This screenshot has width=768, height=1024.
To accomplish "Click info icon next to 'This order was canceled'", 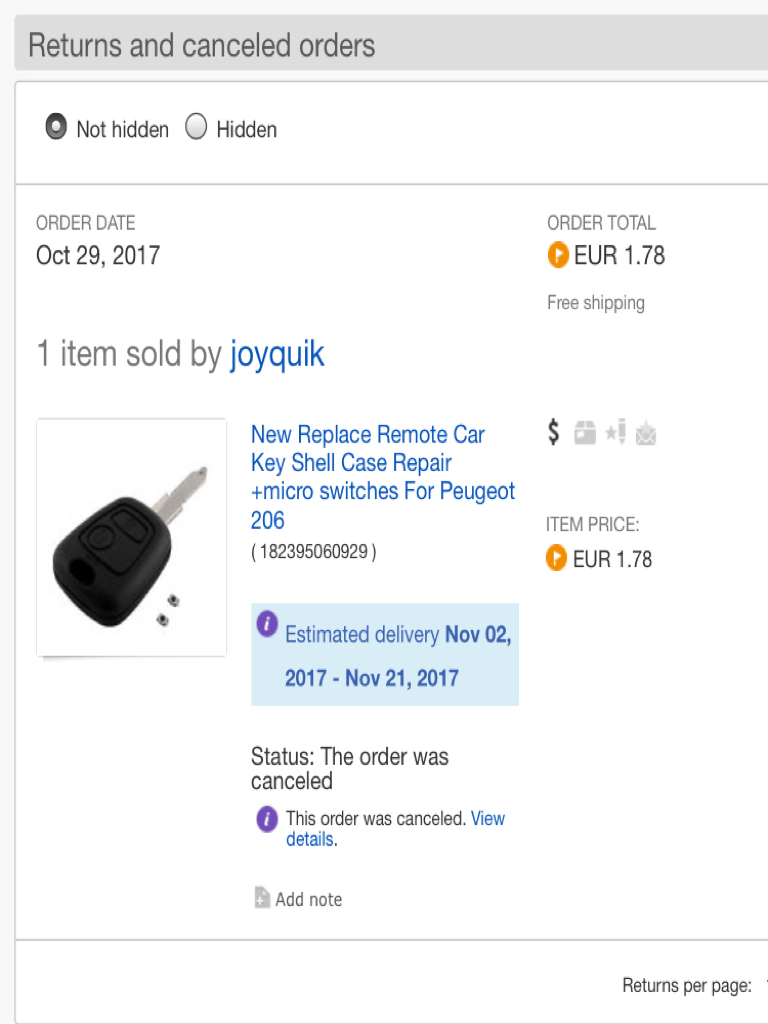I will coord(267,818).
